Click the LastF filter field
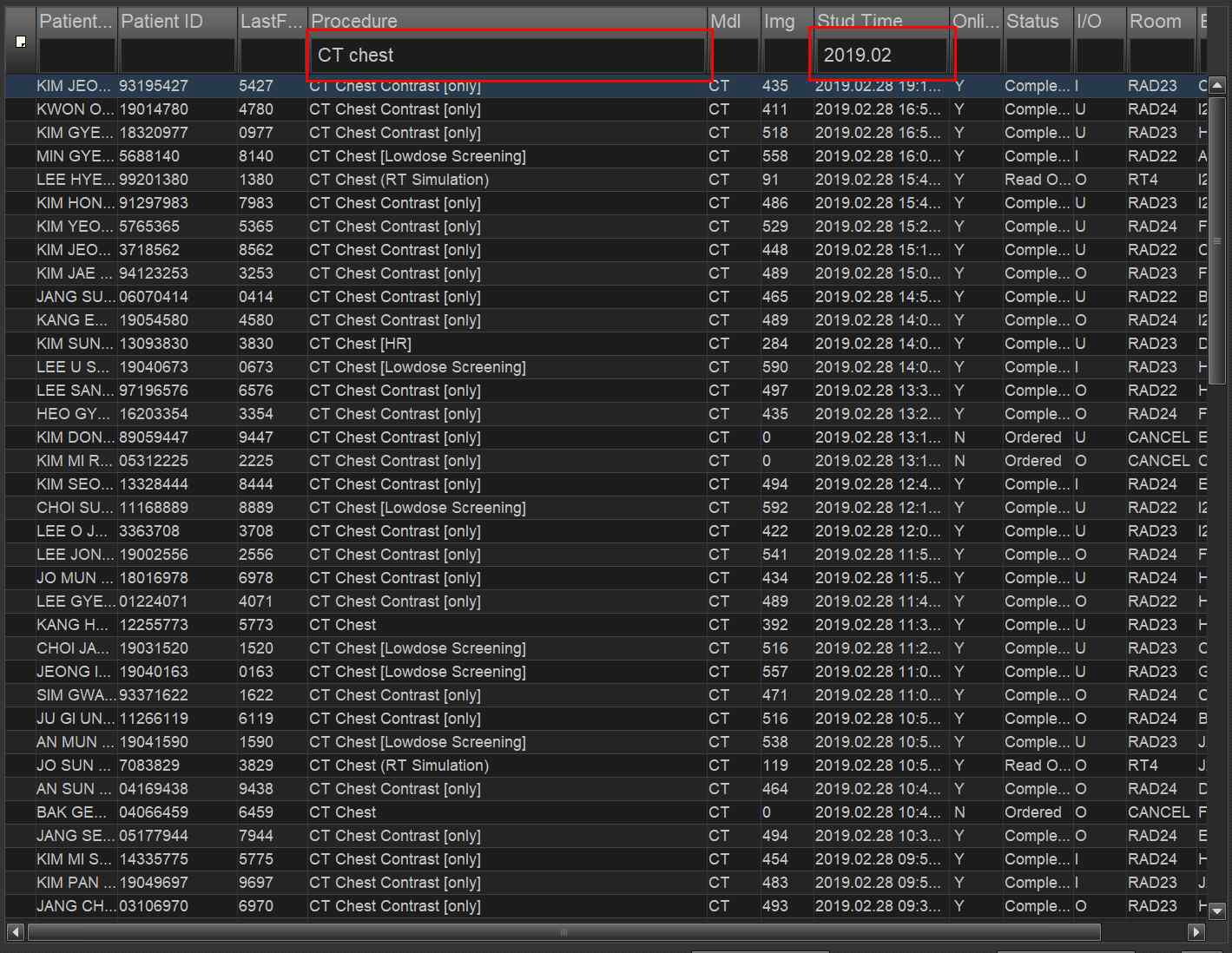1232x953 pixels. pos(273,56)
